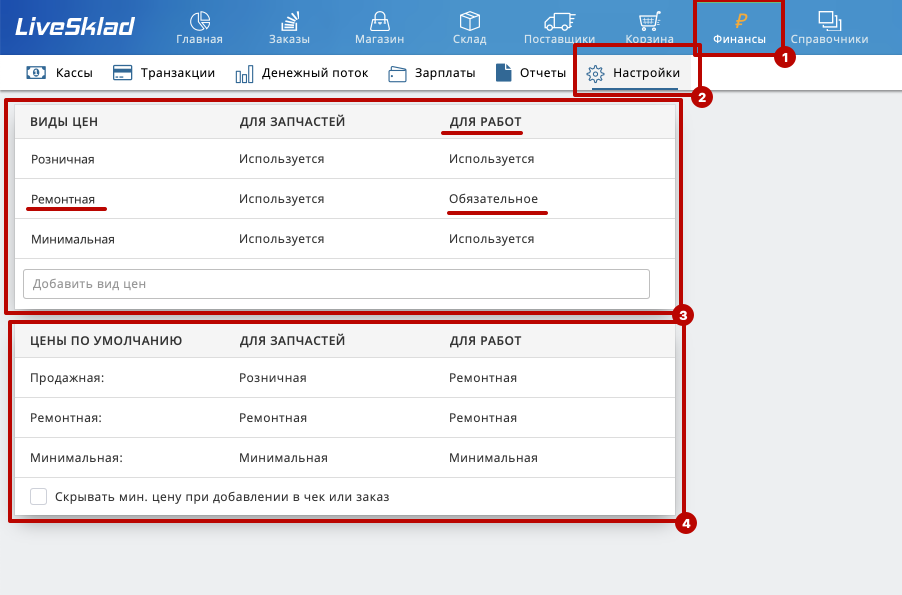Change Ремонтная Обязательное status for работ
902x595 pixels.
click(x=494, y=199)
